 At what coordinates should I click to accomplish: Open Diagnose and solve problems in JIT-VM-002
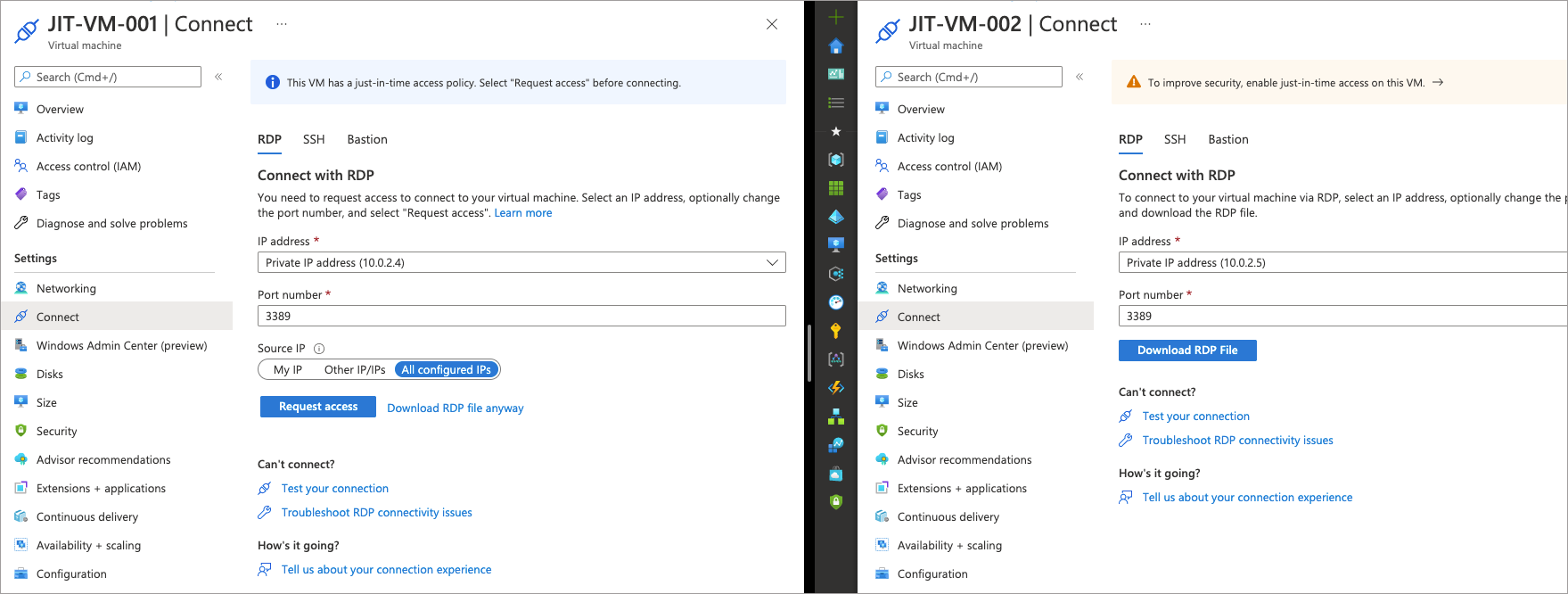tap(975, 223)
